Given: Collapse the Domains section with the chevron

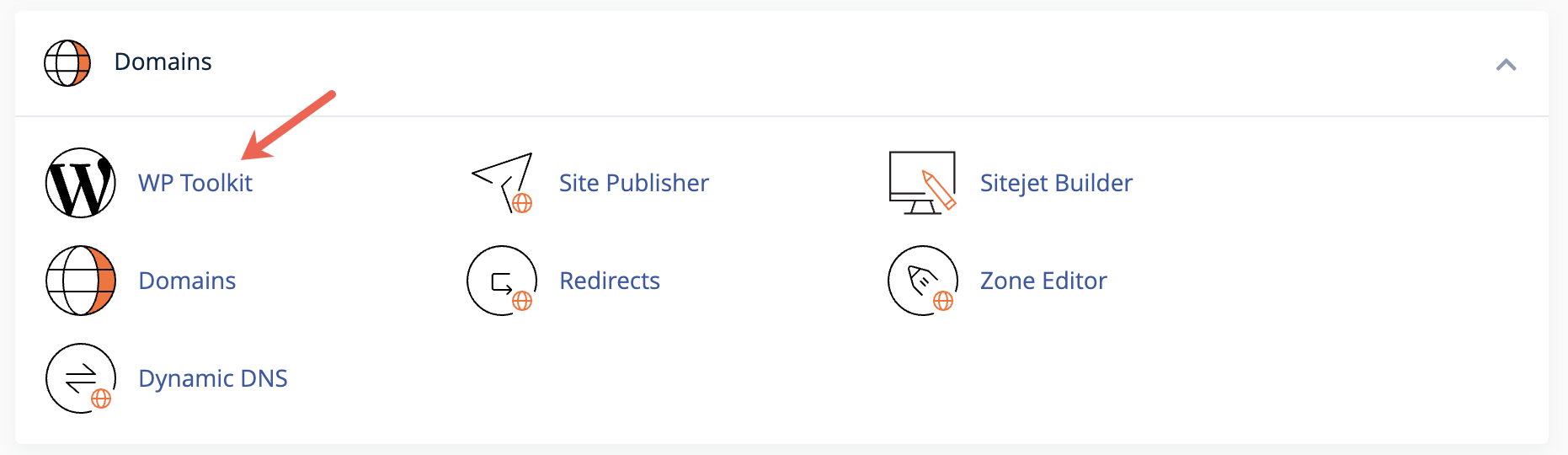Looking at the screenshot, I should pyautogui.click(x=1506, y=64).
